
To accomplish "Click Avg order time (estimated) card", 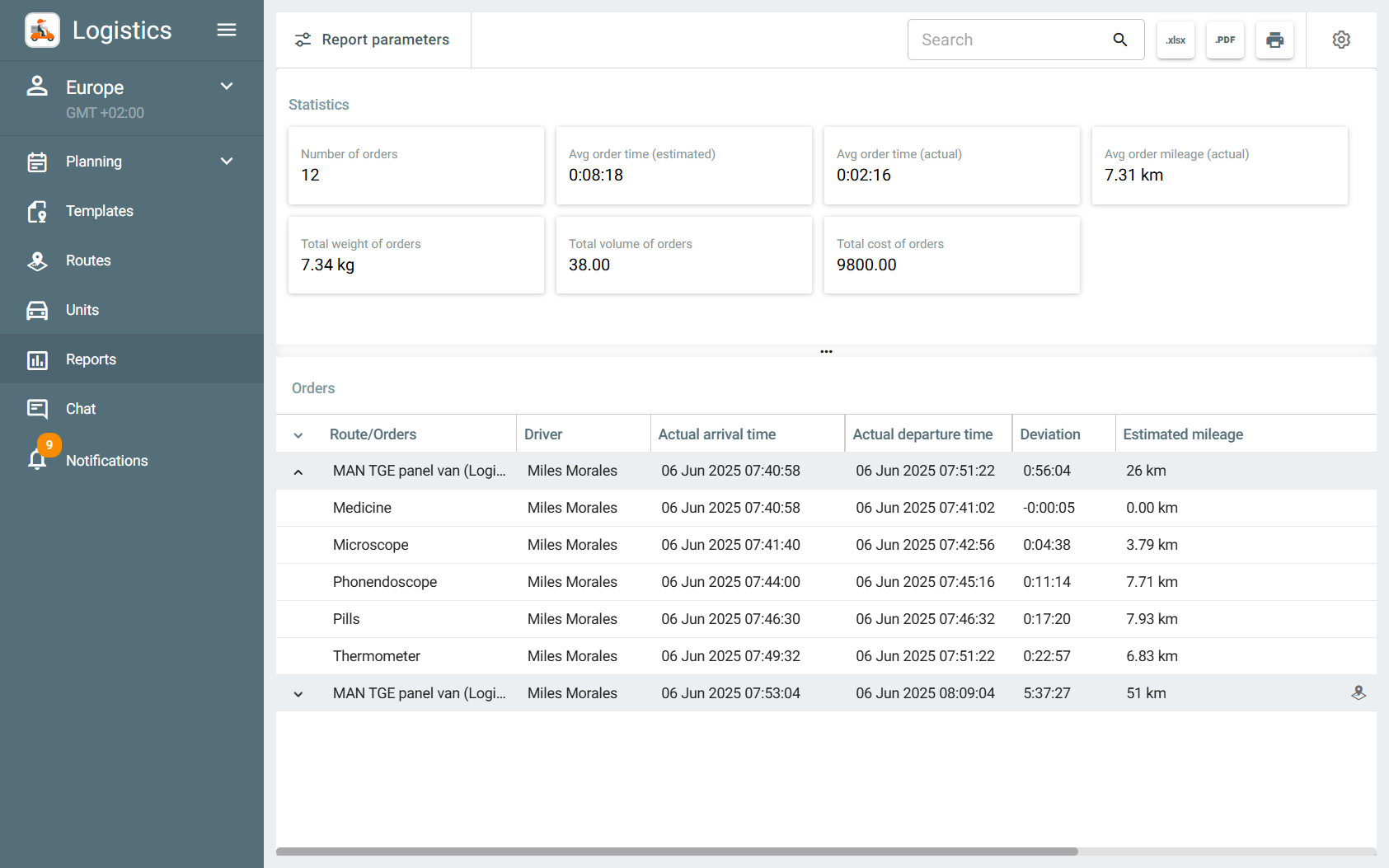I will 684,166.
